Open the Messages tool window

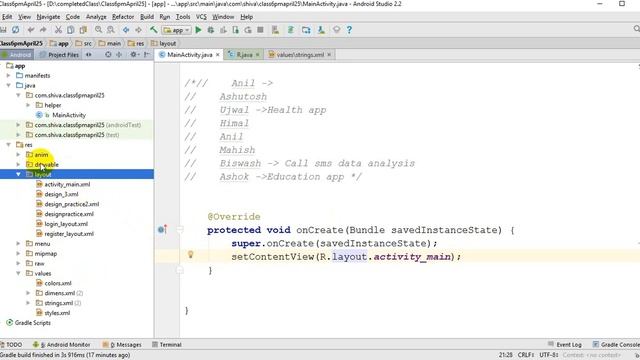(122, 344)
